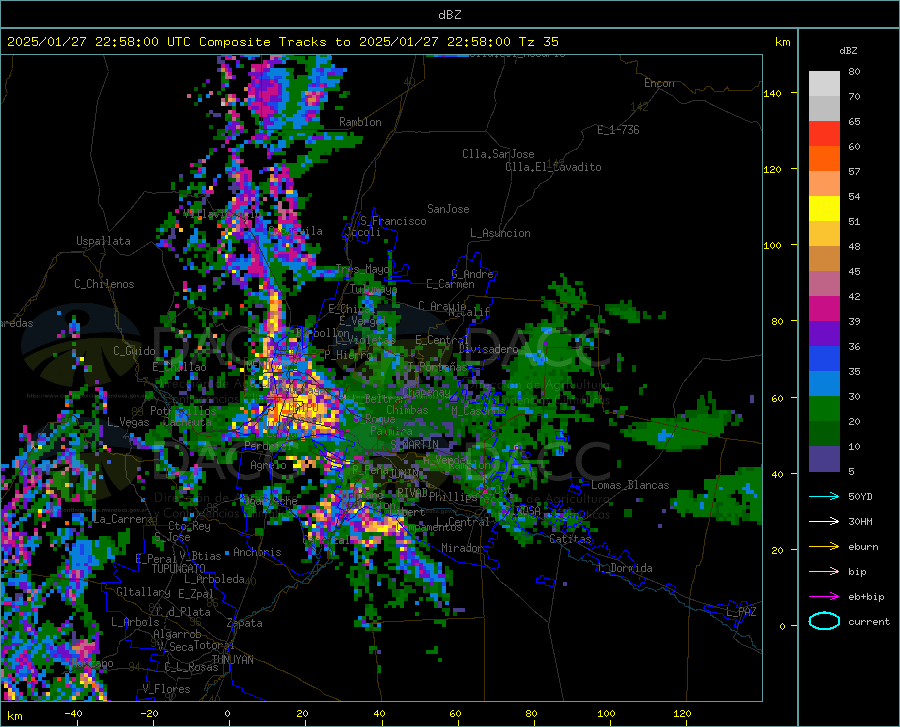Click the Zapata place label

245,623
